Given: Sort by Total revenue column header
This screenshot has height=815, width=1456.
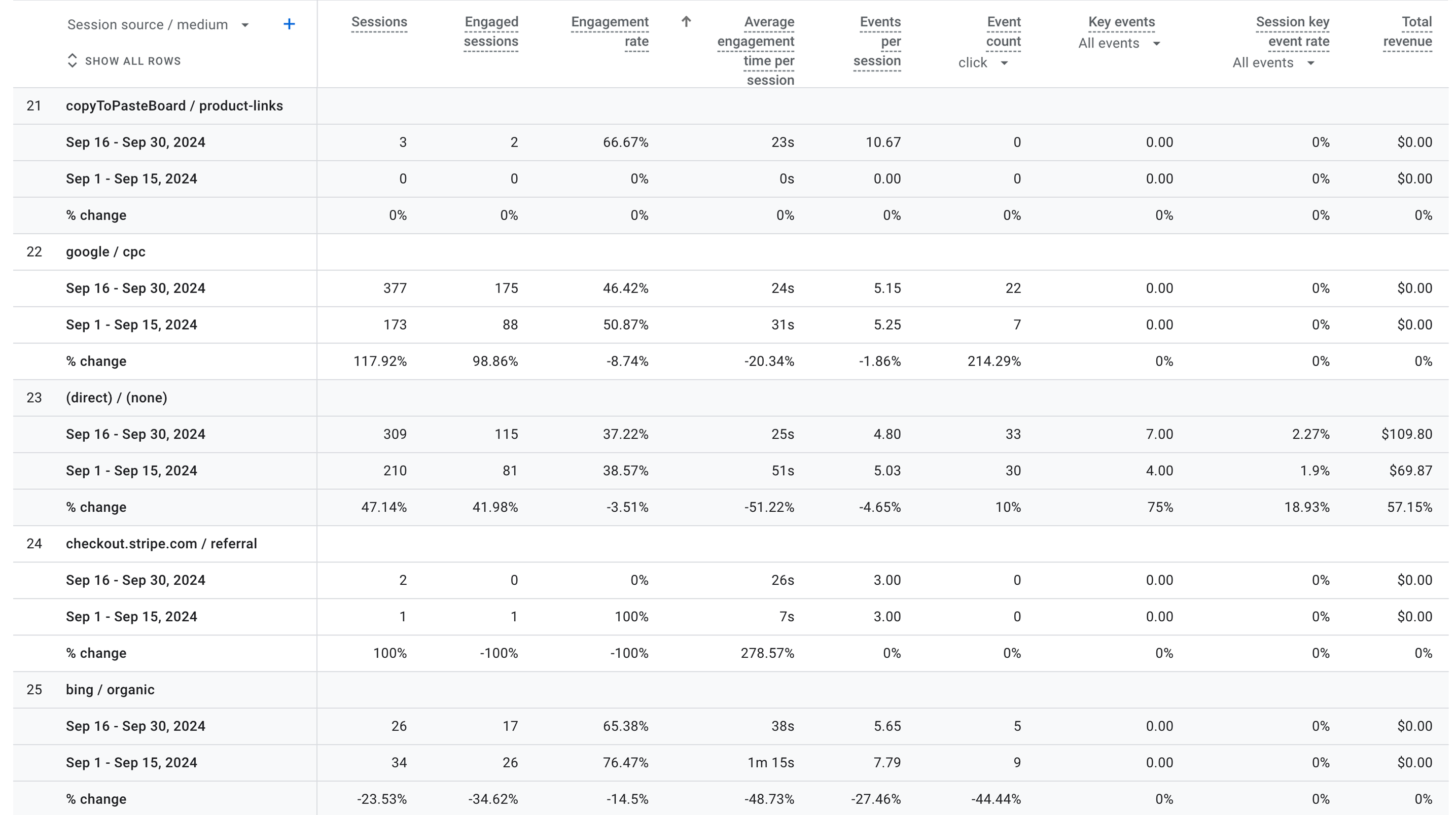Looking at the screenshot, I should tap(1407, 31).
